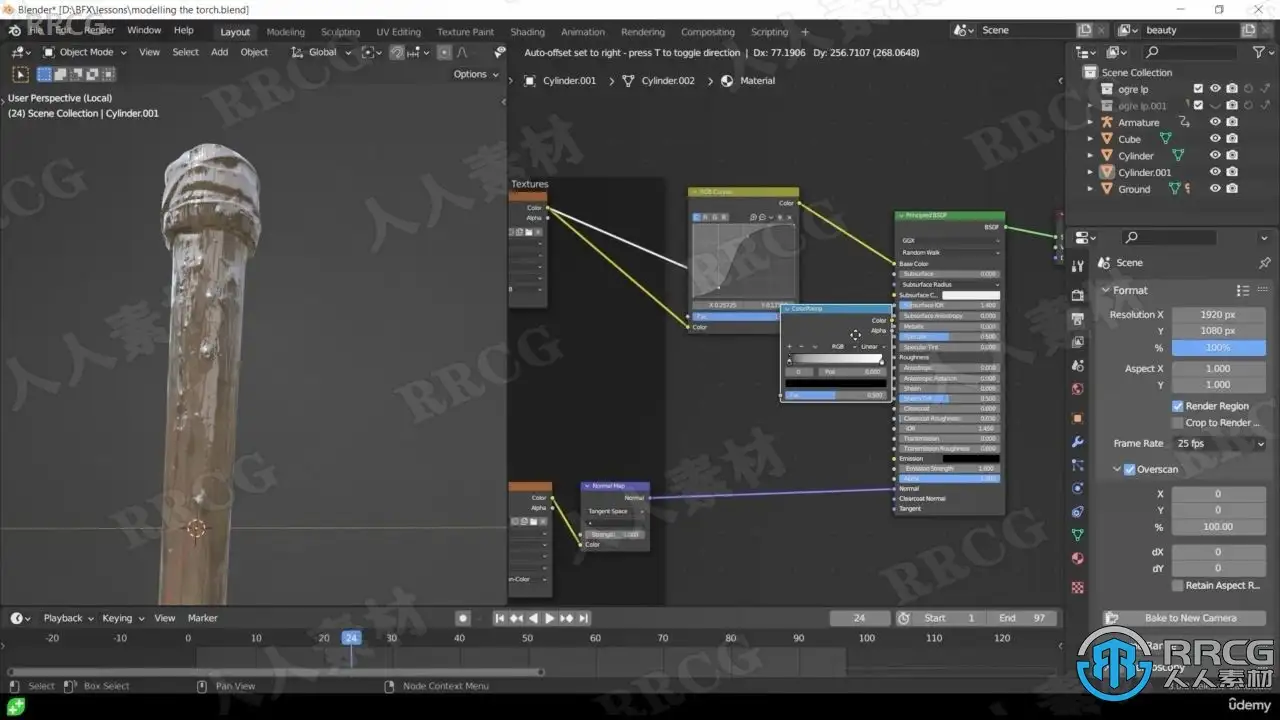This screenshot has width=1280, height=720.
Task: Toggle Proportional Editing icon in viewport header
Action: tap(445, 52)
